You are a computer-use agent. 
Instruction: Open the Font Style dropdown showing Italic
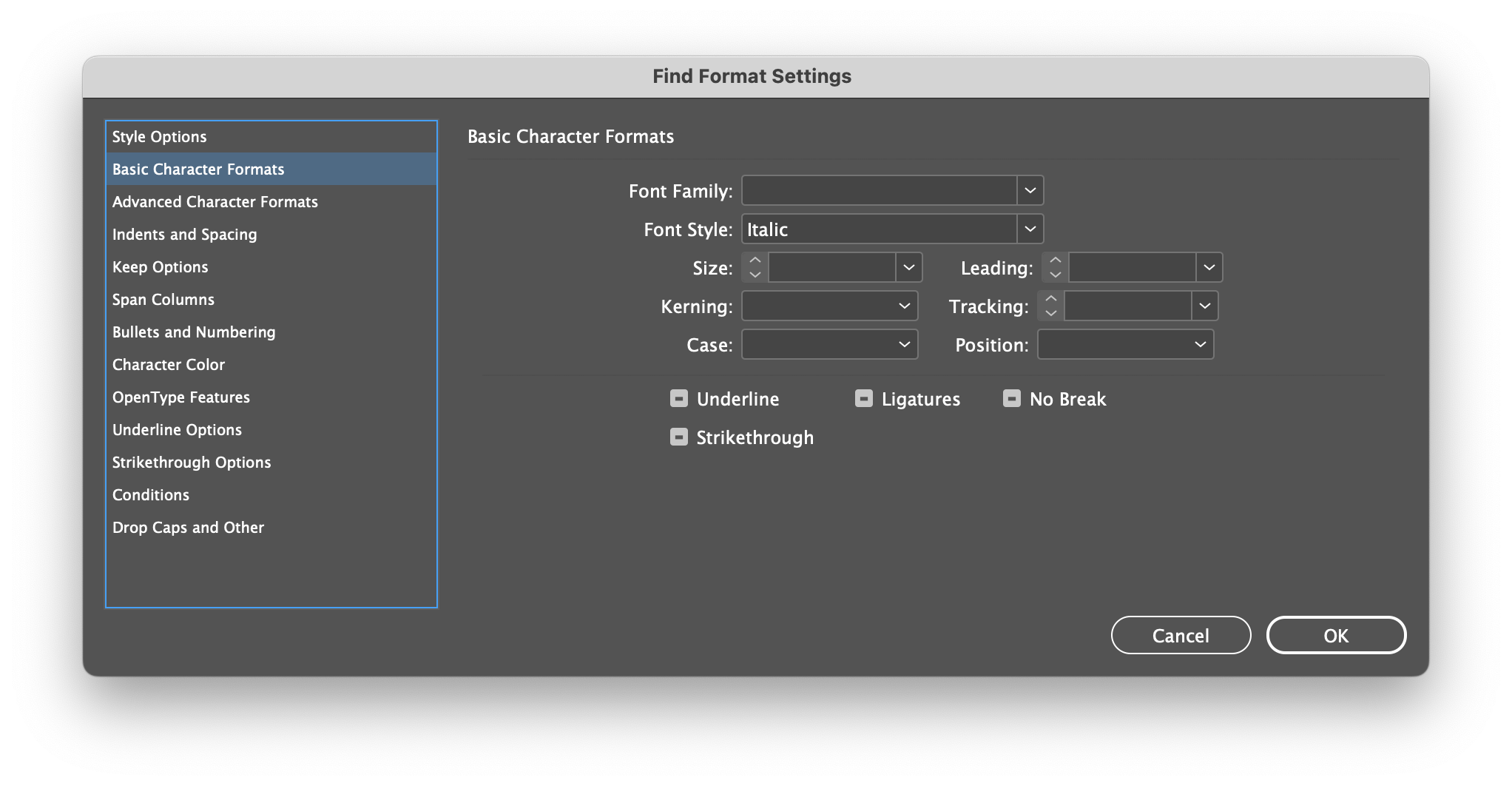click(x=1031, y=229)
